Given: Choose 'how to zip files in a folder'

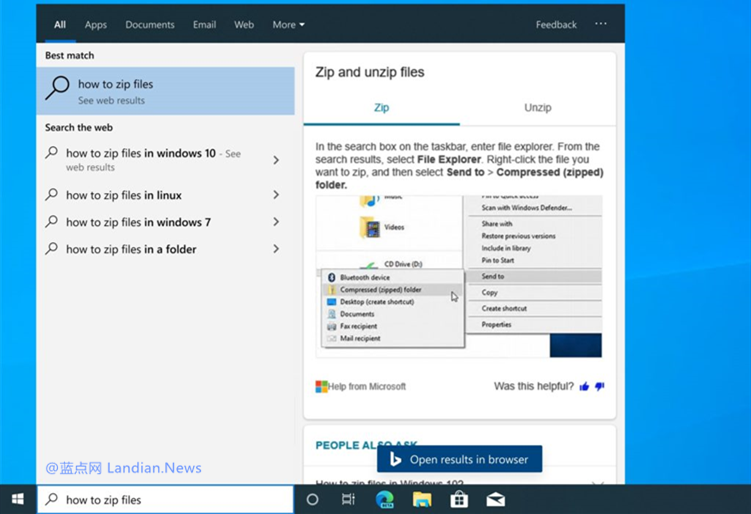Looking at the screenshot, I should click(x=165, y=249).
